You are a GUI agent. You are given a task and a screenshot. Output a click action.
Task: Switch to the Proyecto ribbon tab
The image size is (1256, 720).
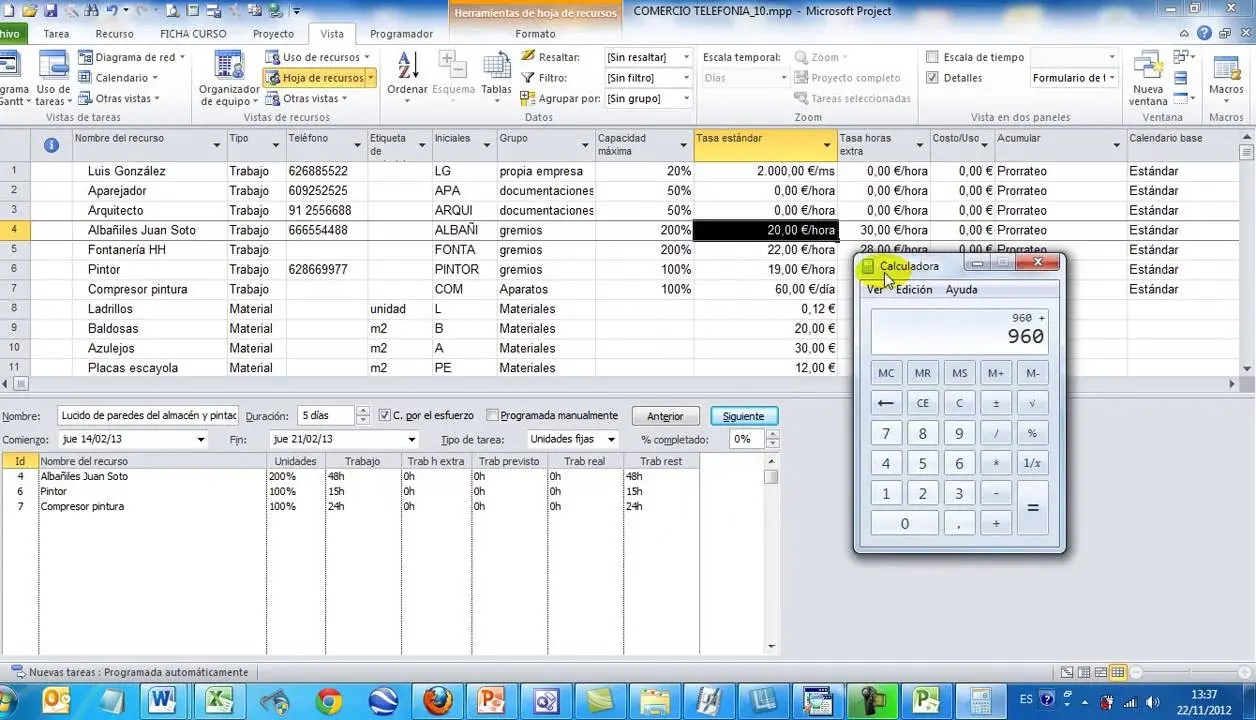pyautogui.click(x=273, y=33)
